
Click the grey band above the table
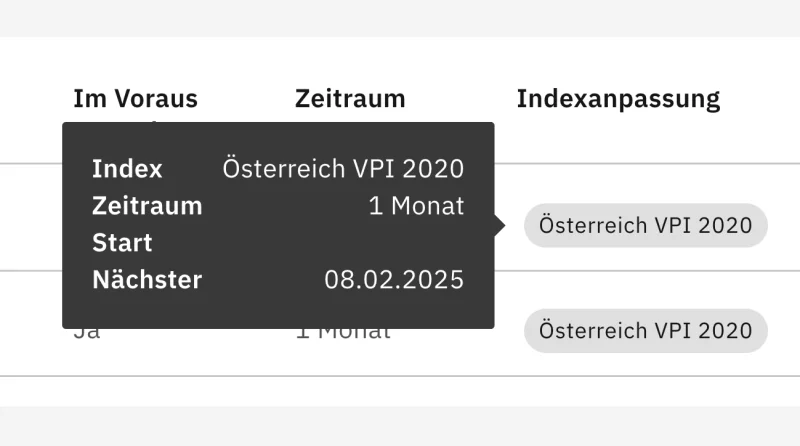pos(400,18)
